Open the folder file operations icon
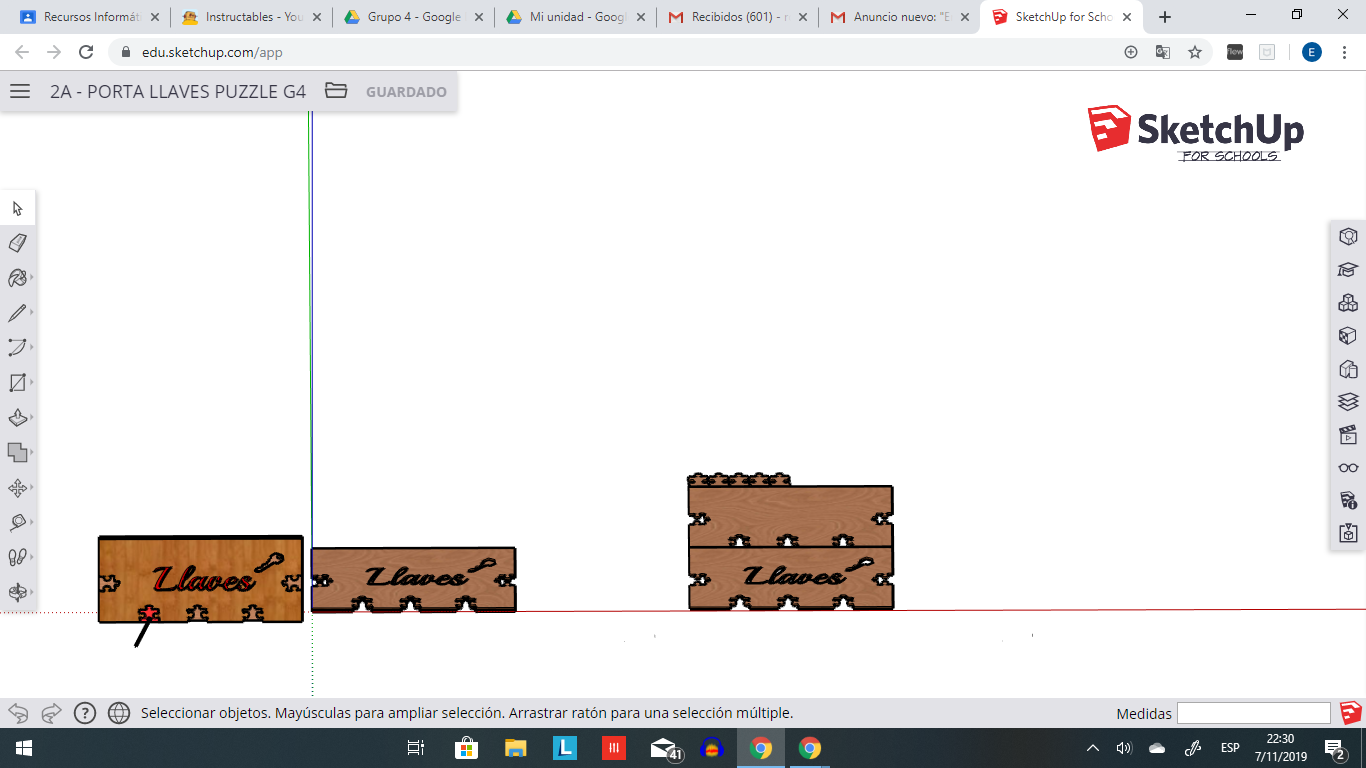Viewport: 1366px width, 768px height. click(336, 91)
